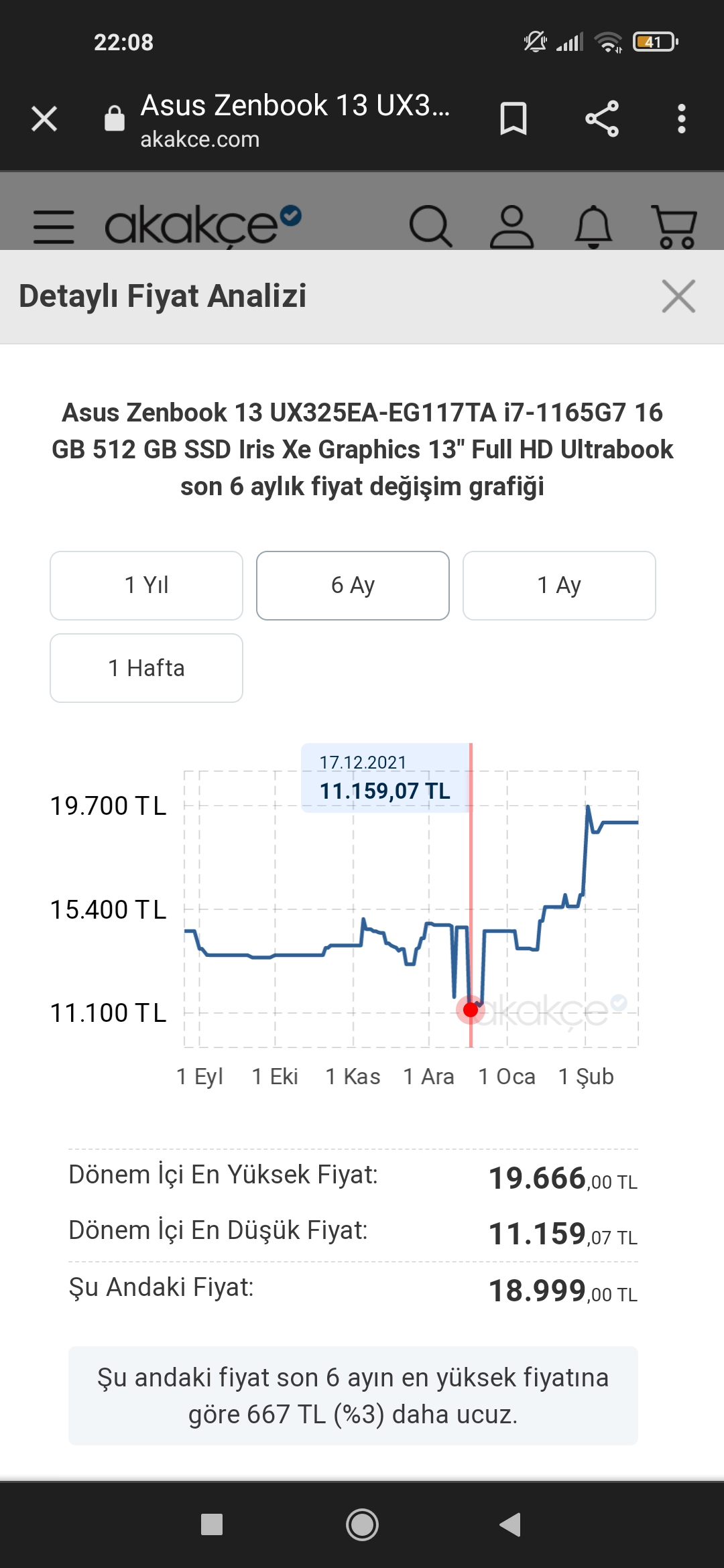Screen dimensions: 724x1568
Task: Tap the akakçe logo
Action: click(202, 226)
